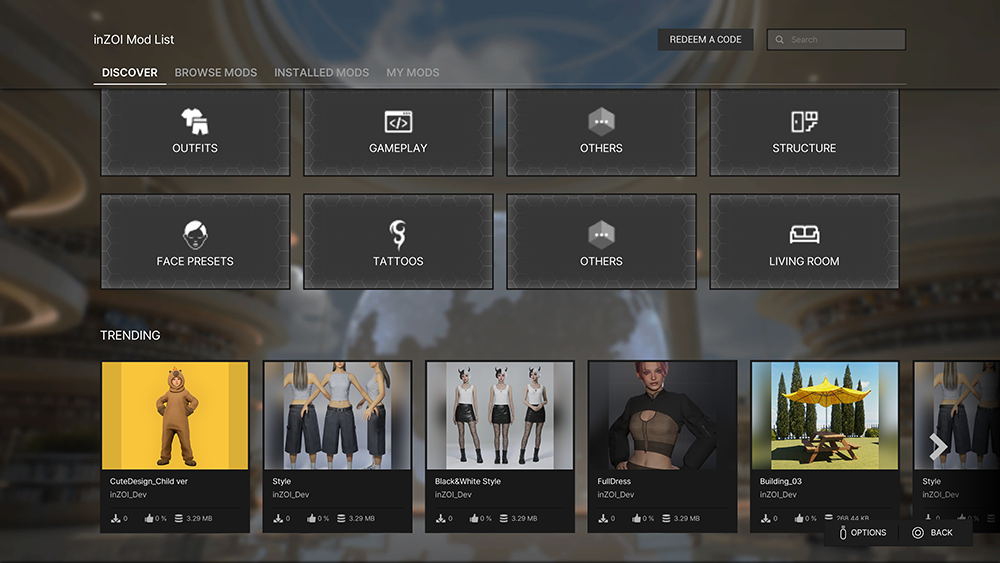Click the Options button
This screenshot has height=563, width=1000.
pos(862,533)
